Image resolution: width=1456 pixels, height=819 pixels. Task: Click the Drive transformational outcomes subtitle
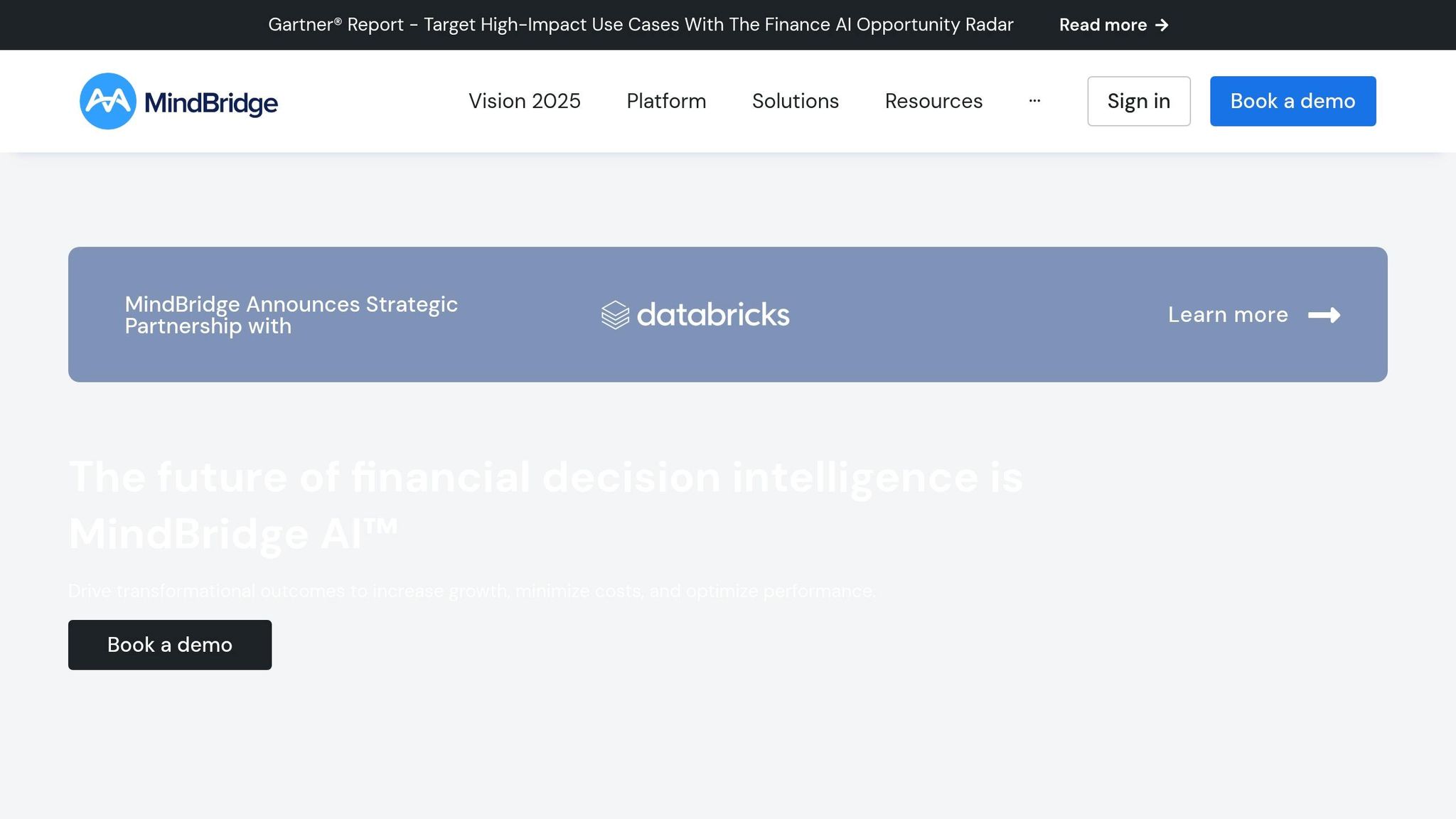tap(472, 591)
